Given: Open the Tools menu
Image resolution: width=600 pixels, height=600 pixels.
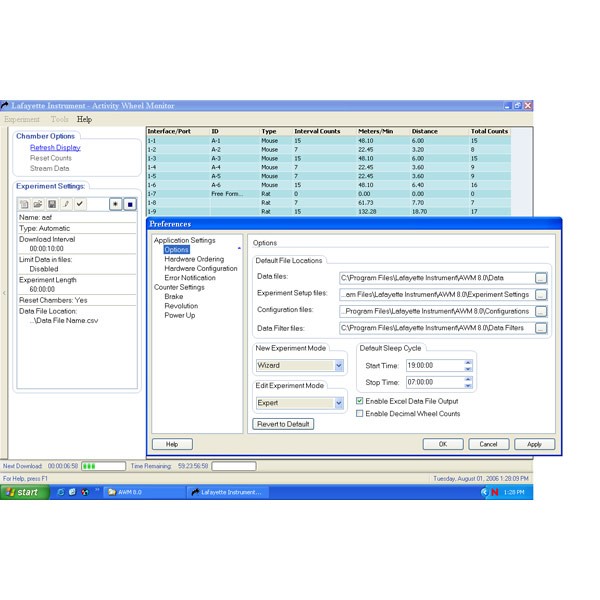Looking at the screenshot, I should [60, 119].
